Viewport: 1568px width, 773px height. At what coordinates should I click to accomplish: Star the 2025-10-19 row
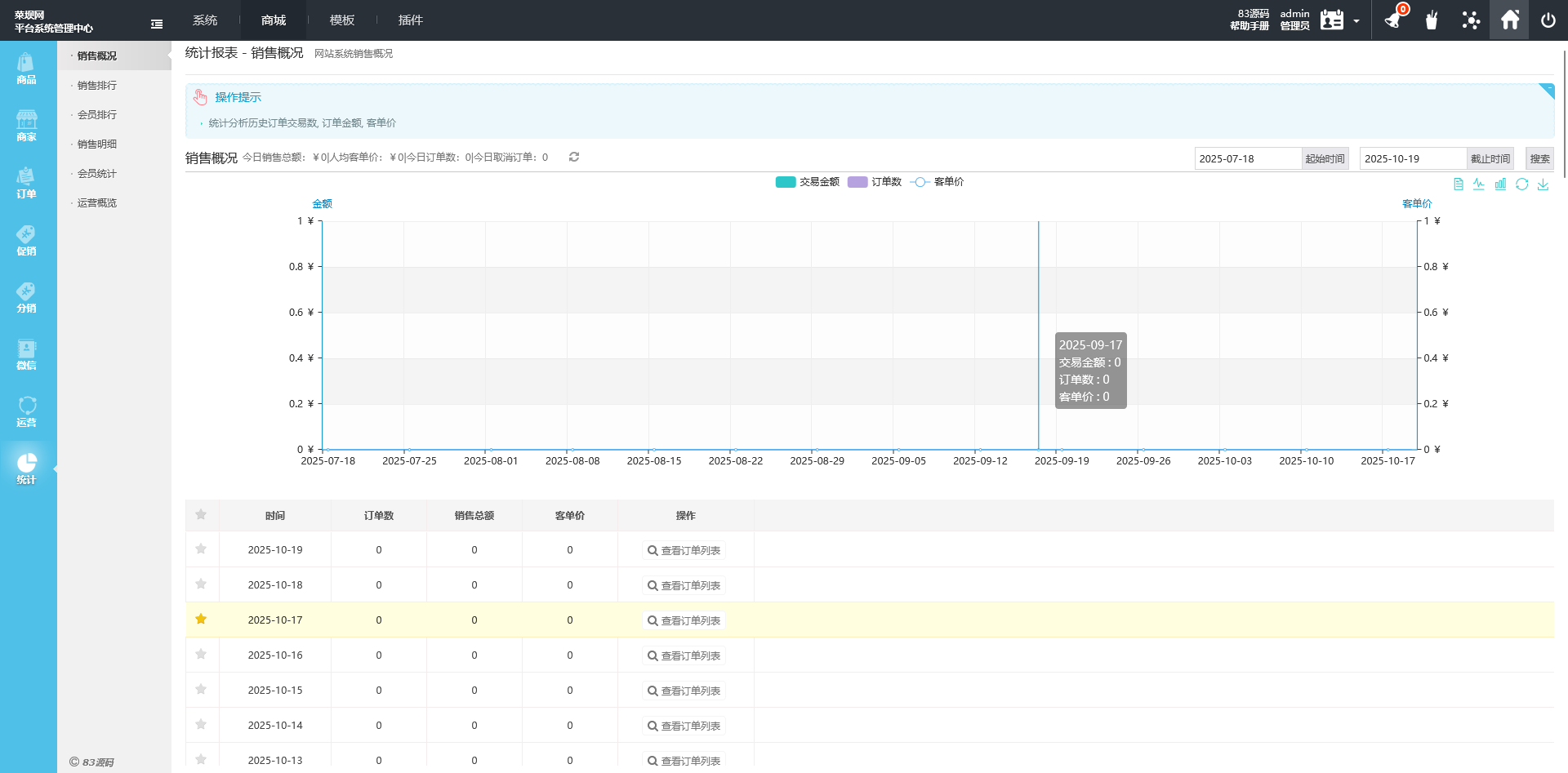tap(201, 549)
